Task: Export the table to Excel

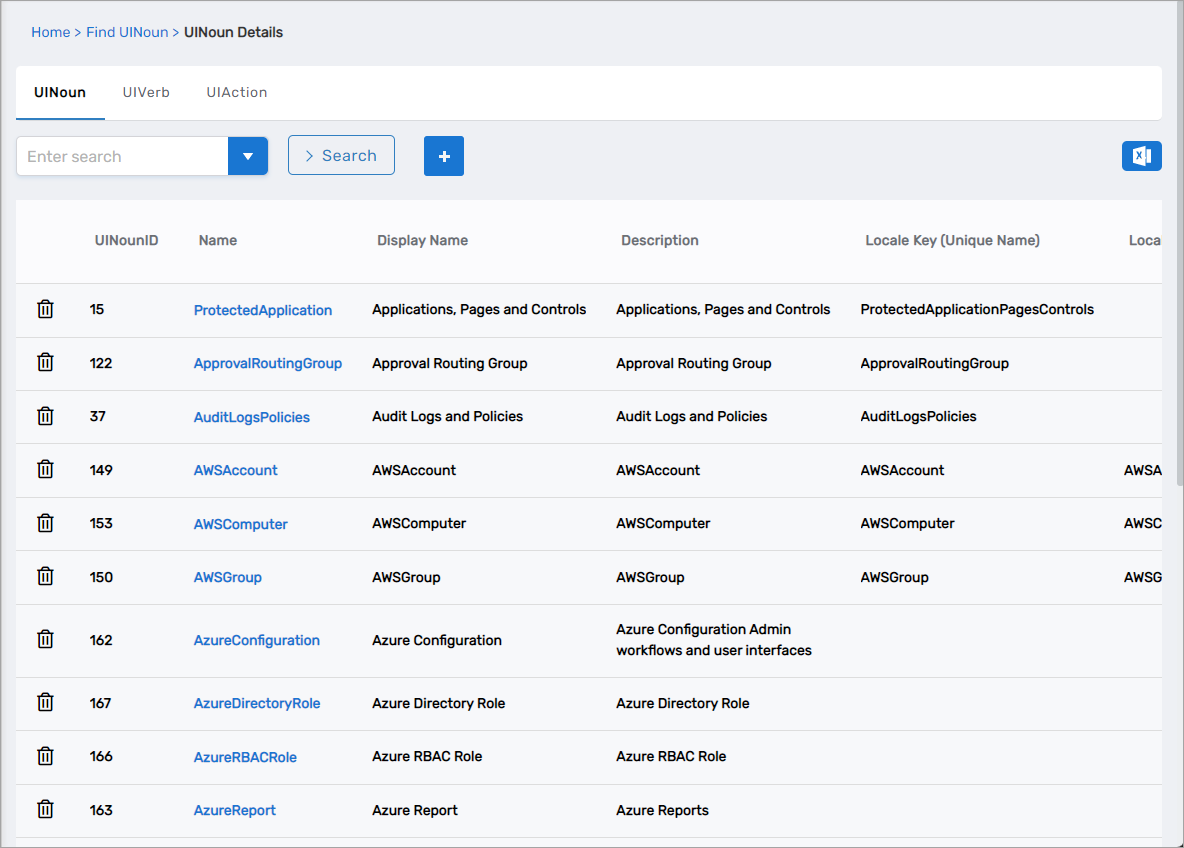Action: tap(1141, 156)
